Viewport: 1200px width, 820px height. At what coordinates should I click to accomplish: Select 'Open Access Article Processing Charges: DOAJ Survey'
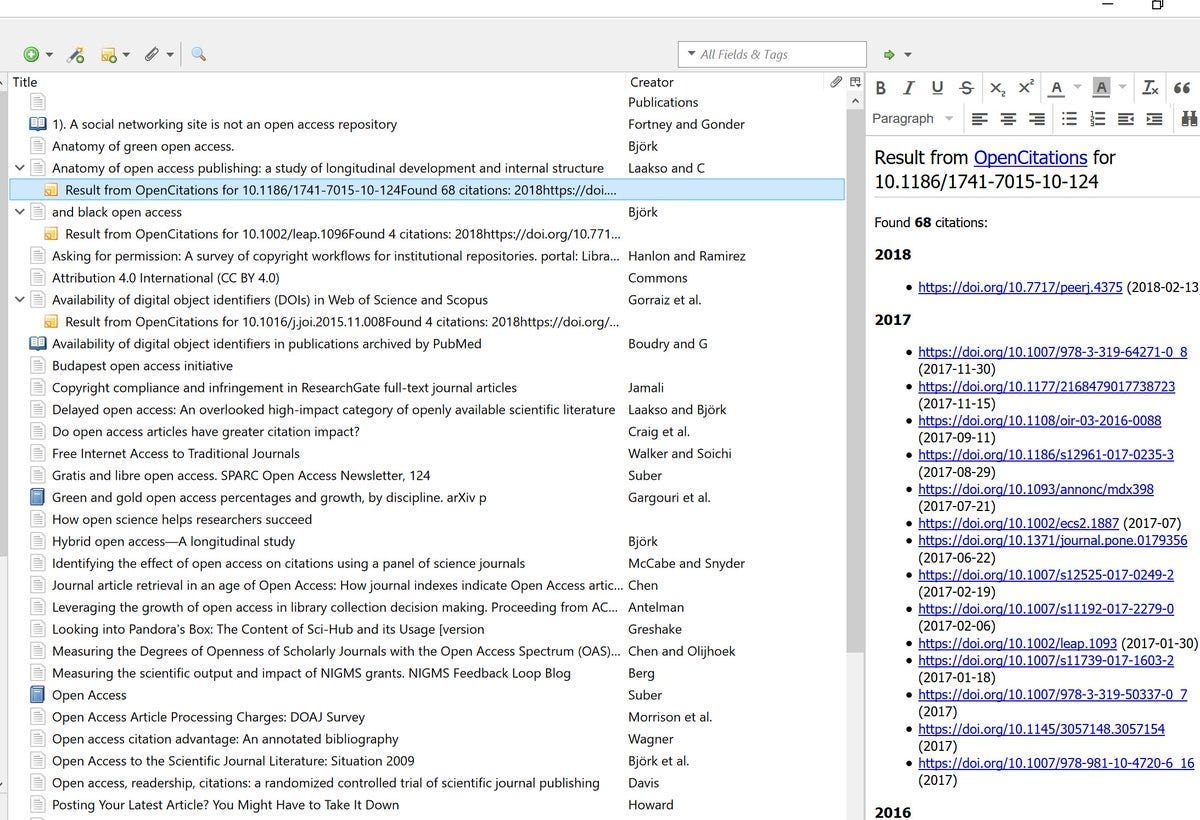click(x=208, y=717)
